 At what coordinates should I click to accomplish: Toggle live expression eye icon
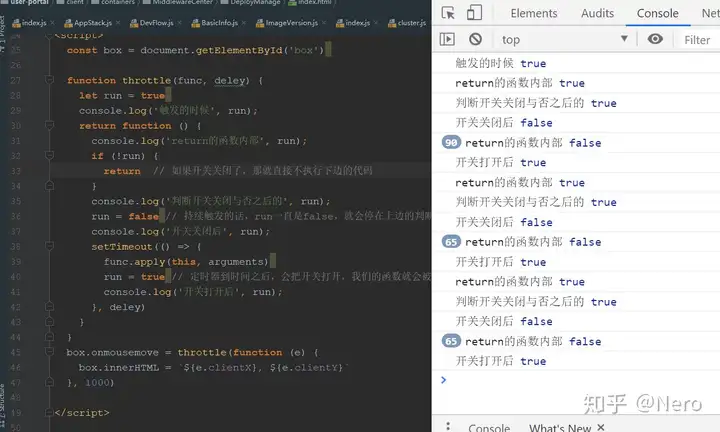(x=655, y=39)
